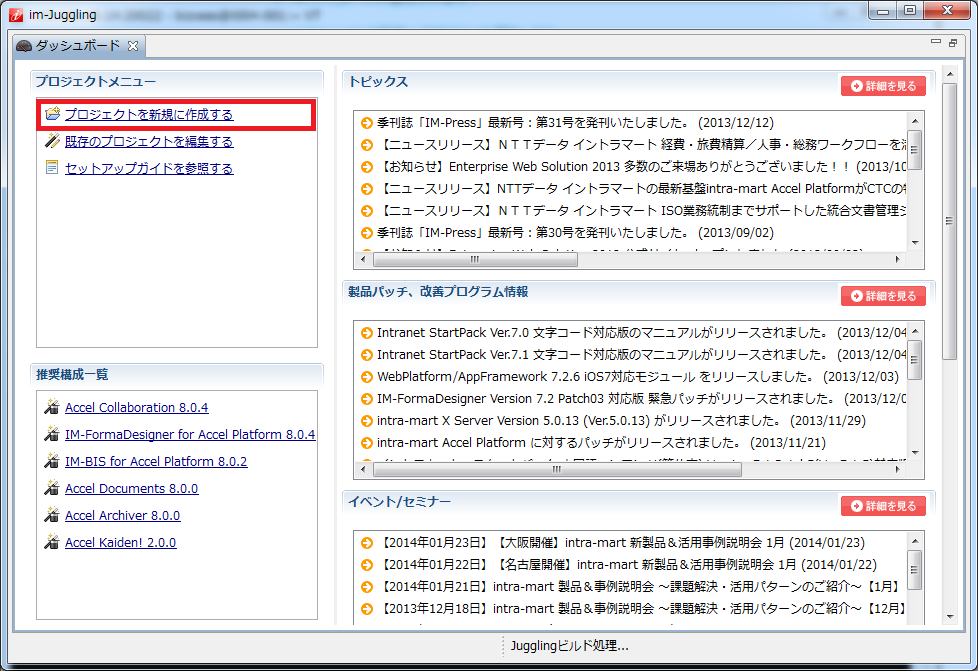Image resolution: width=978 pixels, height=671 pixels.
Task: Open Accel Documents 8.0.0 link
Action: click(132, 488)
